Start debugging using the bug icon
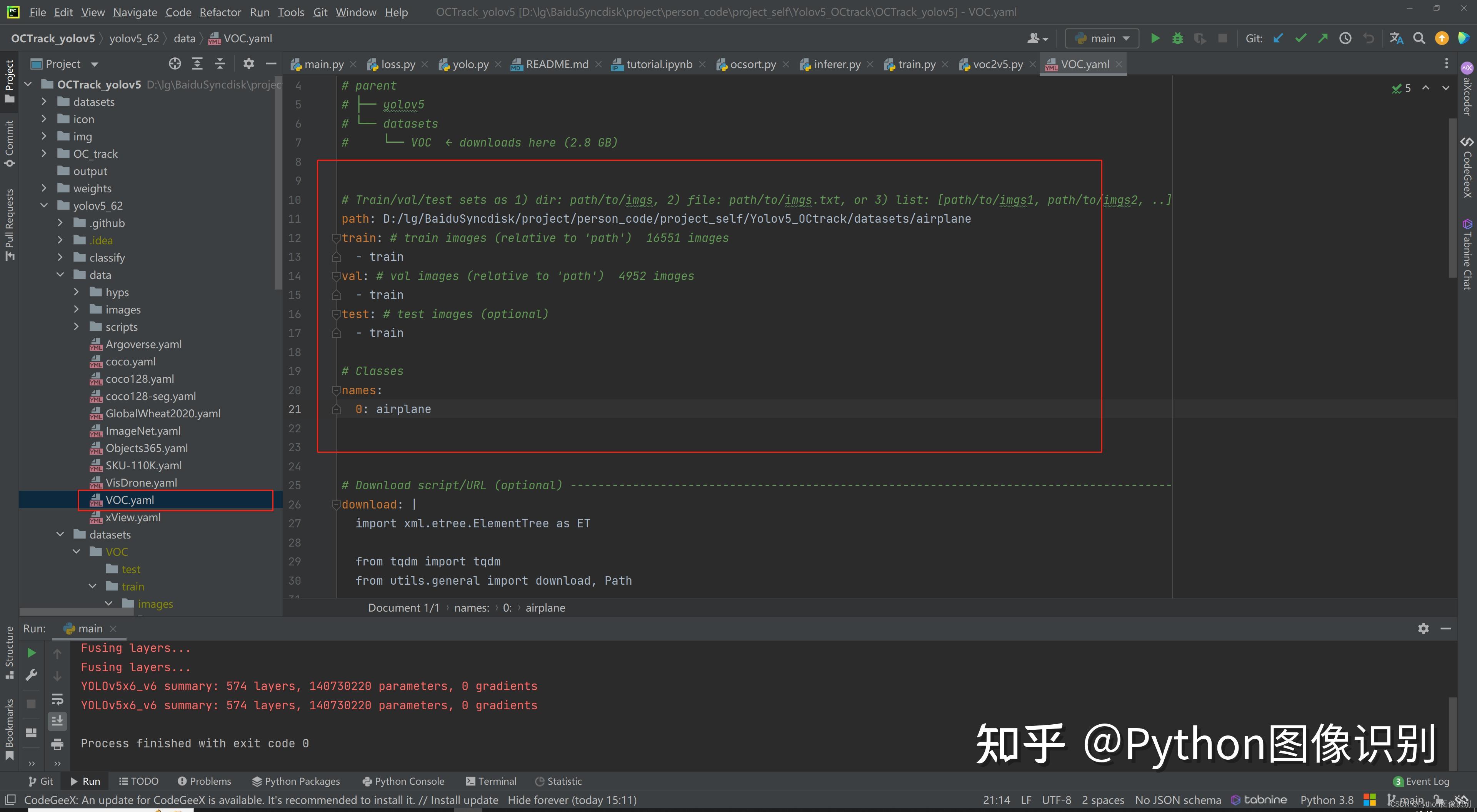This screenshot has height=812, width=1477. [x=1177, y=38]
